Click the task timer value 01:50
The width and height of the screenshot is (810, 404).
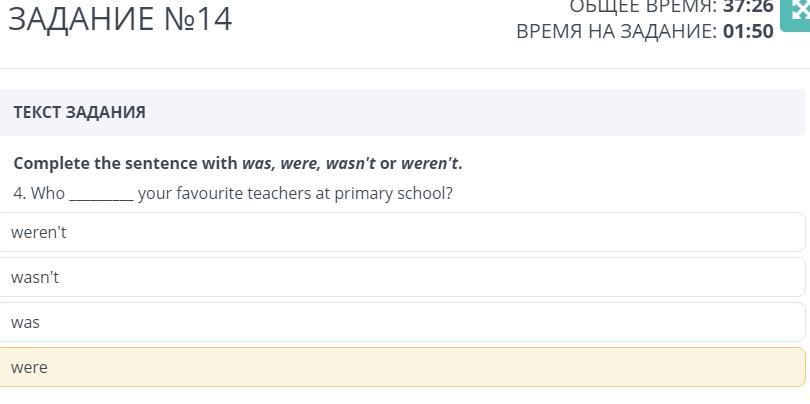[748, 31]
